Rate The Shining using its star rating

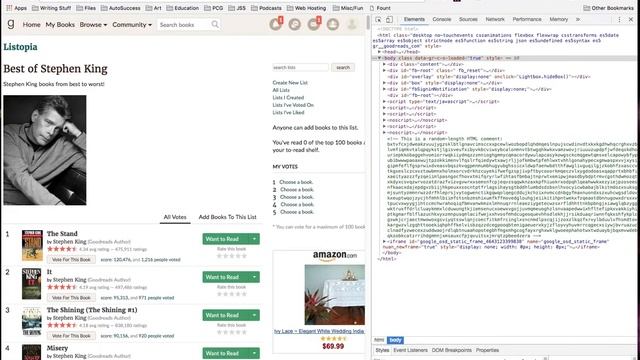231,332
